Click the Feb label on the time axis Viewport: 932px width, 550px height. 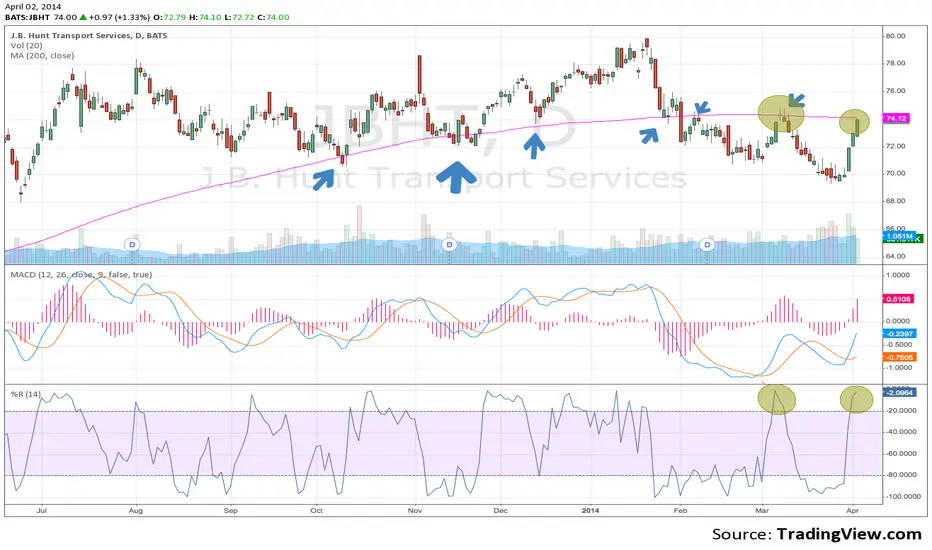coord(680,510)
